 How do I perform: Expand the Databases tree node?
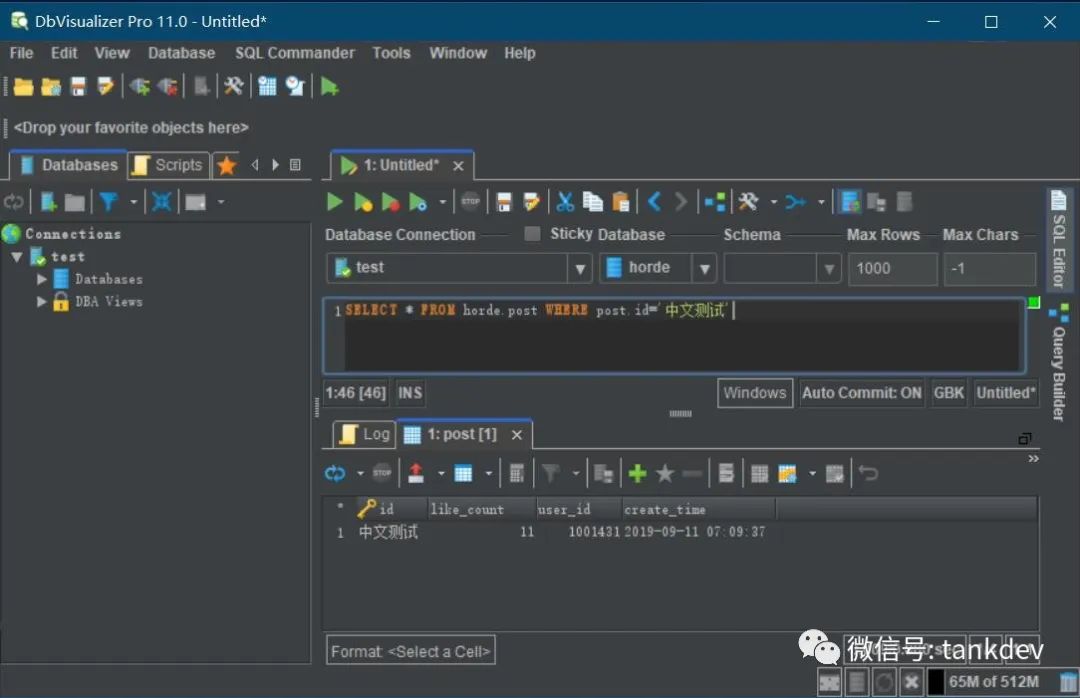42,279
